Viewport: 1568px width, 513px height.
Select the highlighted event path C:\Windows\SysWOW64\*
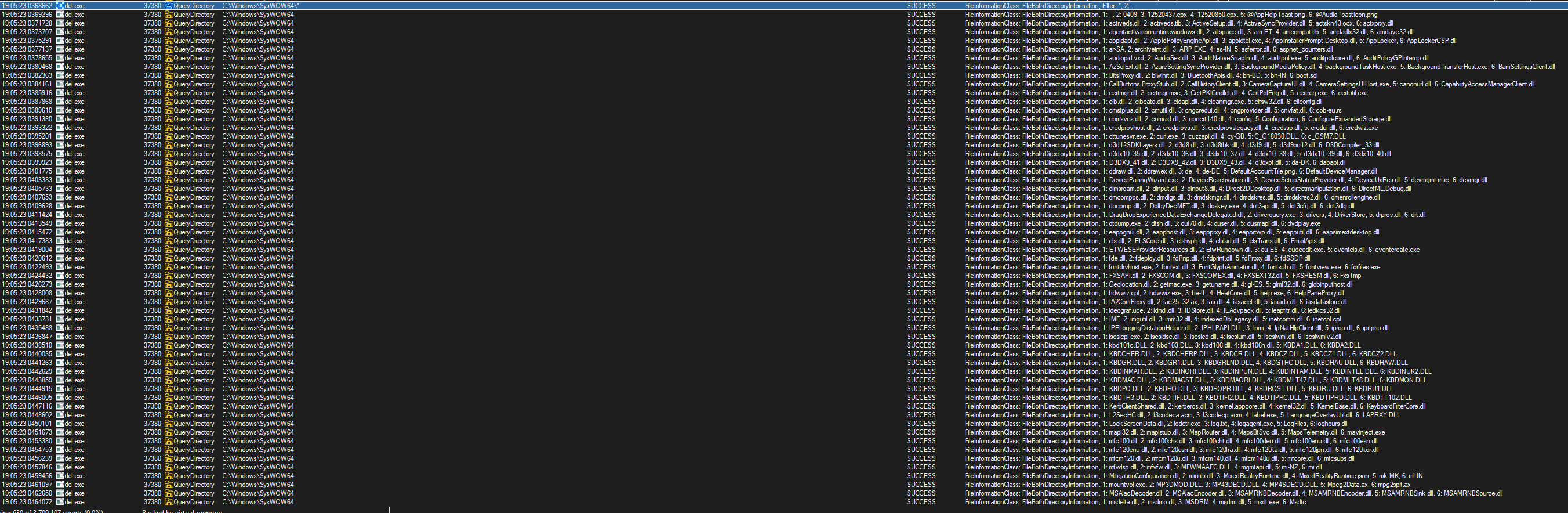click(x=260, y=5)
